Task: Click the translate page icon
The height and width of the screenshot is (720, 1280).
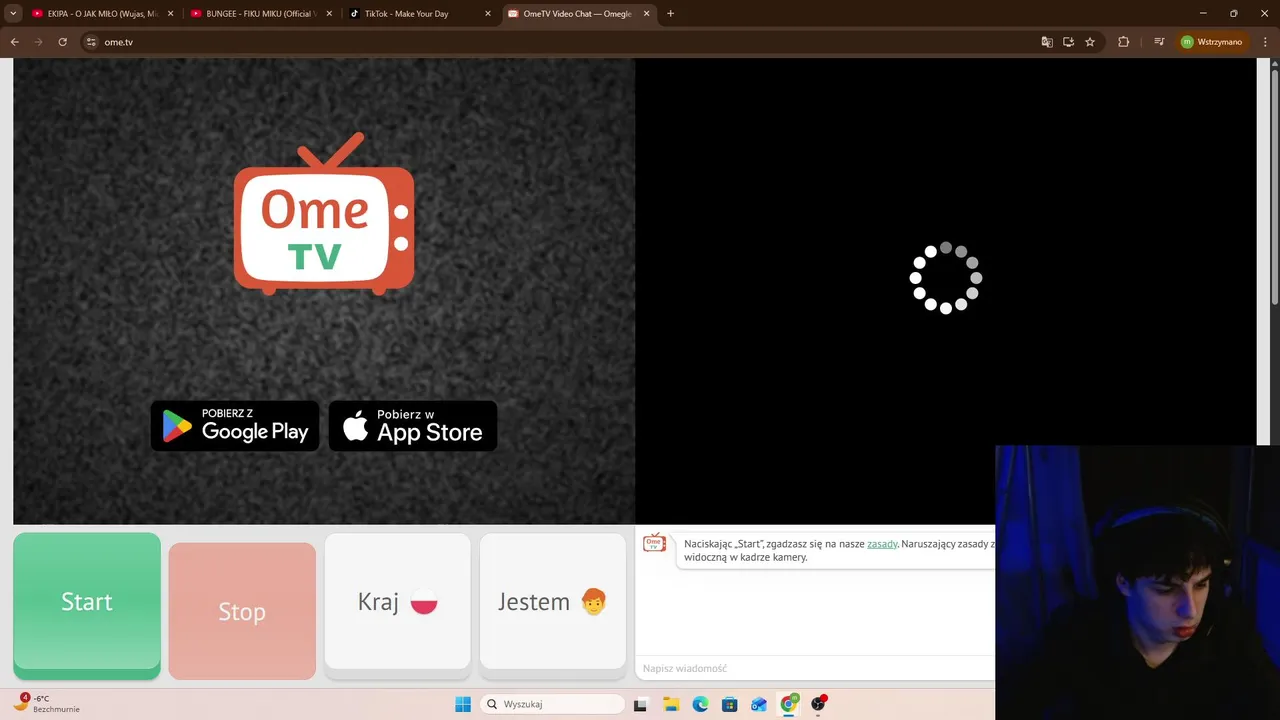Action: pyautogui.click(x=1047, y=42)
